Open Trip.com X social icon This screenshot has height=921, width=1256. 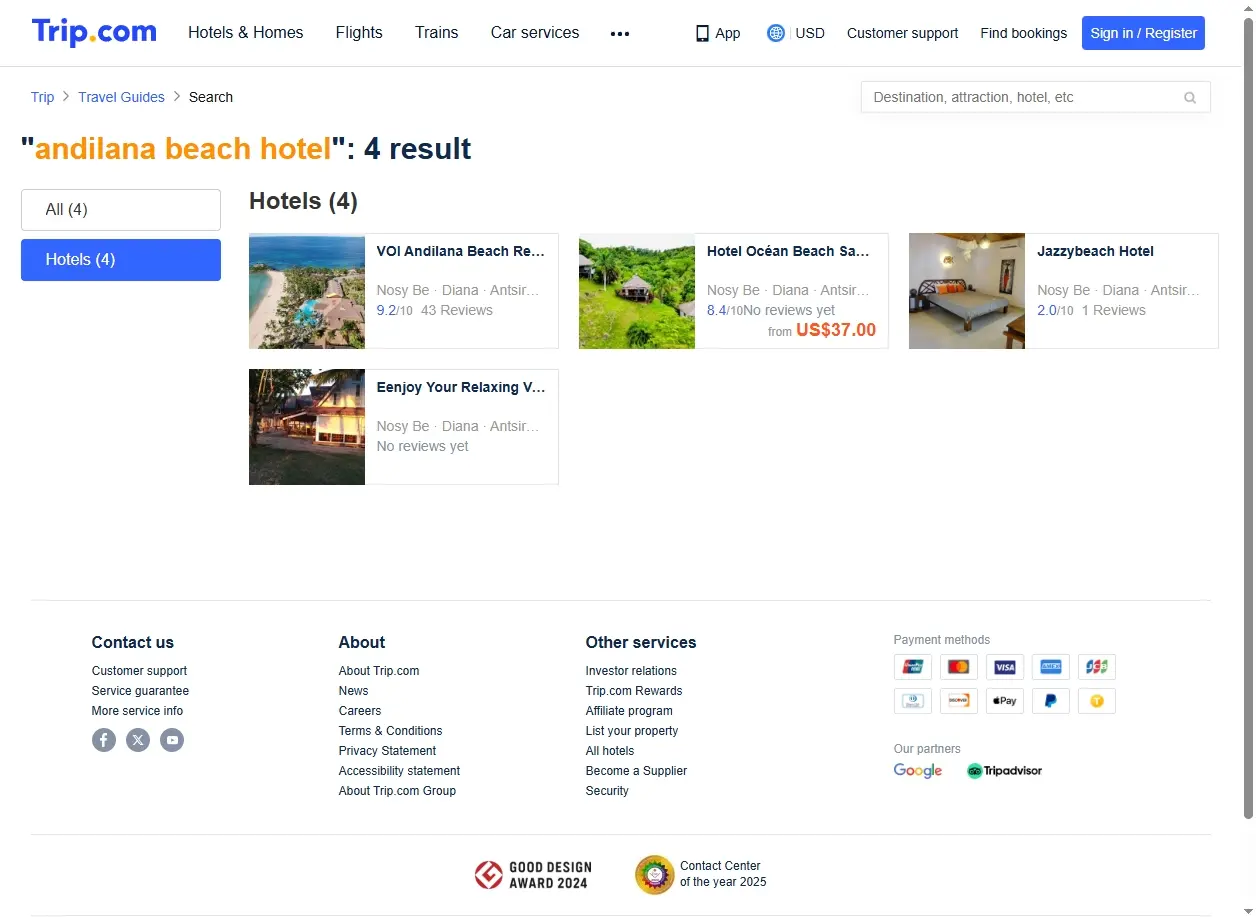point(138,740)
